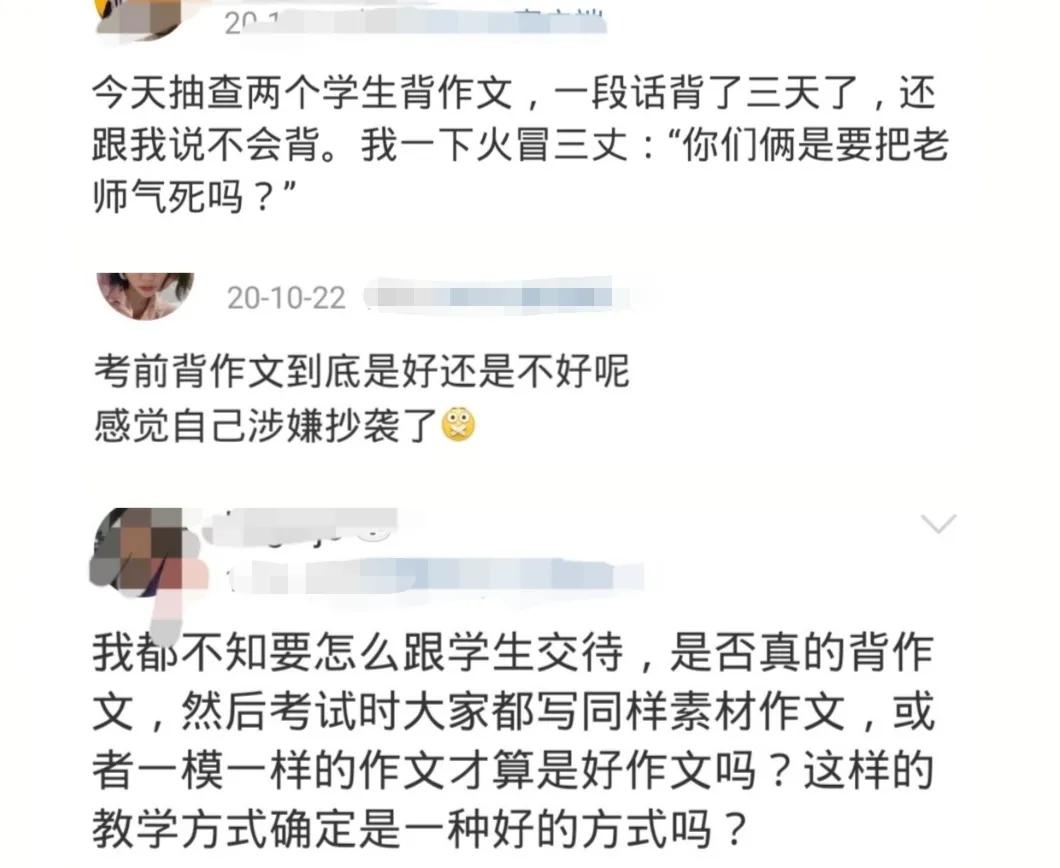The height and width of the screenshot is (868, 1060).
Task: Tap the partially visible avatar at the top
Action: (141, 19)
